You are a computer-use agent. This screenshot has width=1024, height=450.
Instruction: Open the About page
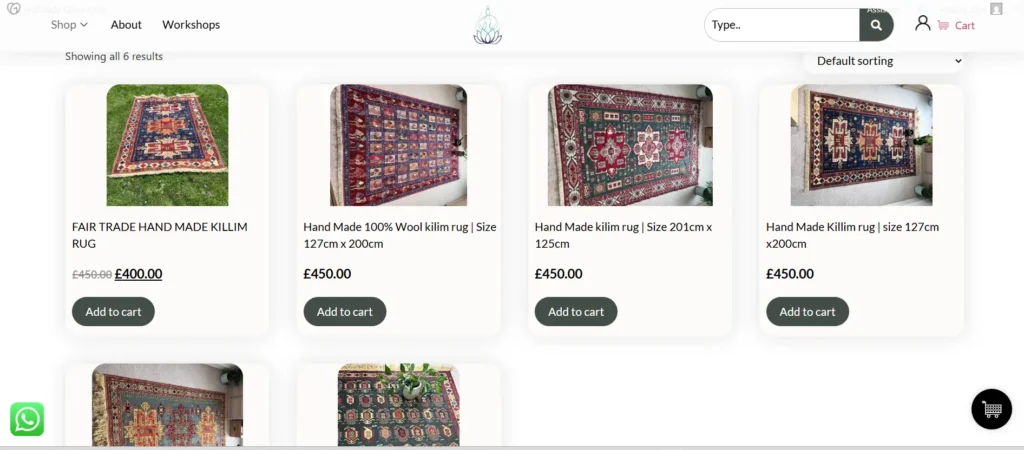coord(126,24)
